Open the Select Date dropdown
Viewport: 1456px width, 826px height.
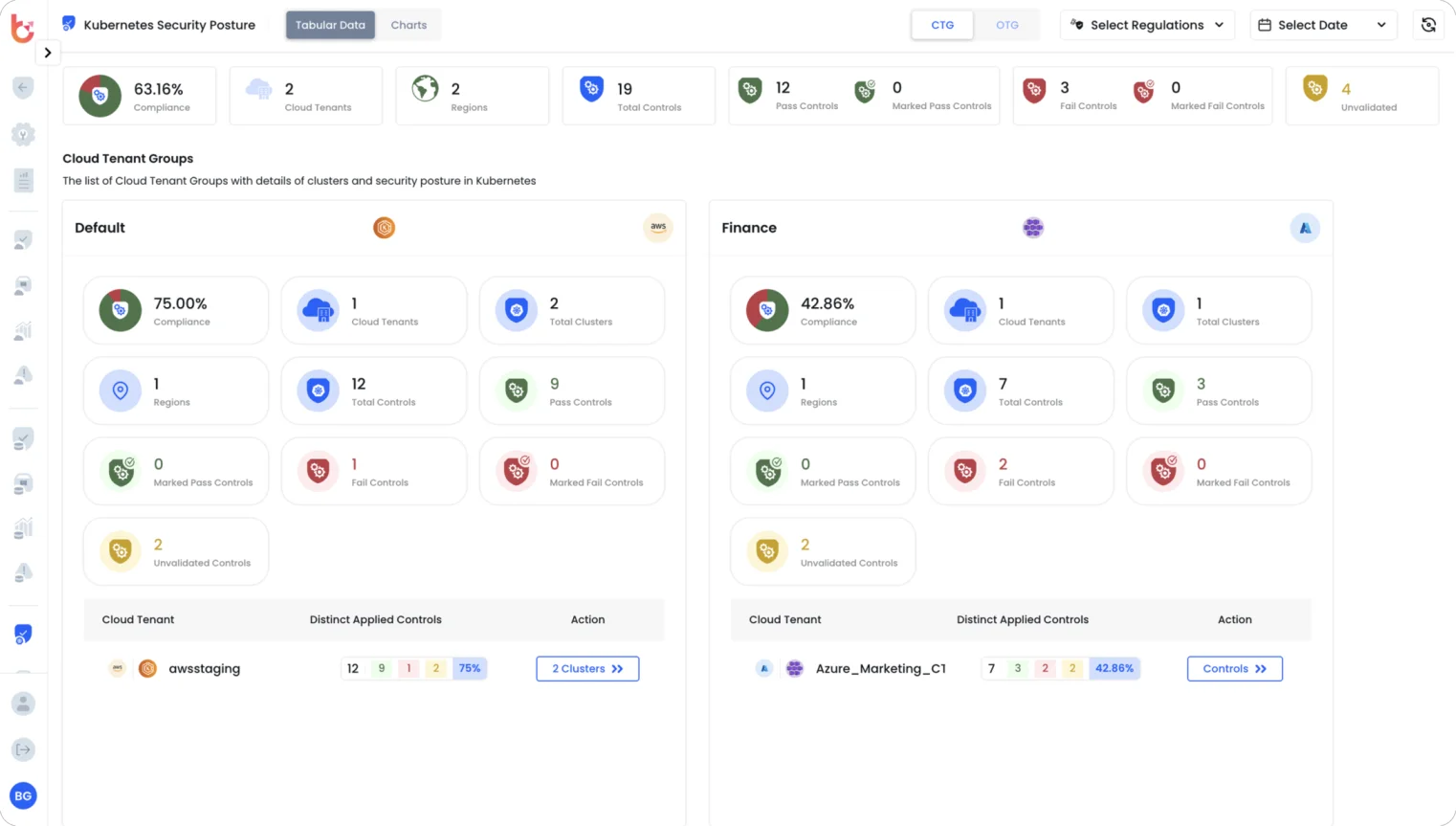1323,25
